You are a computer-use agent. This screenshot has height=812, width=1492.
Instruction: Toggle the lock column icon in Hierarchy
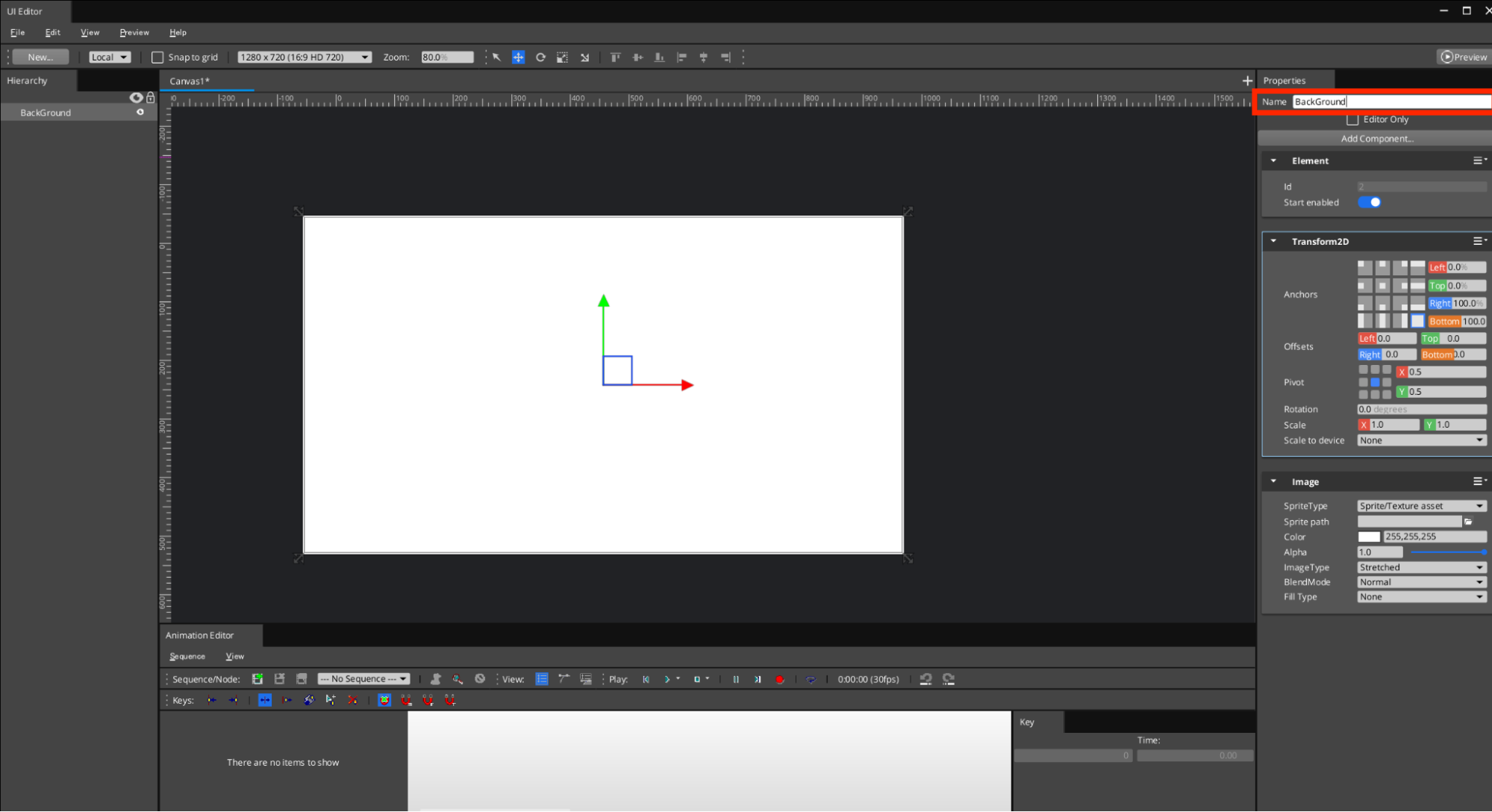[151, 97]
